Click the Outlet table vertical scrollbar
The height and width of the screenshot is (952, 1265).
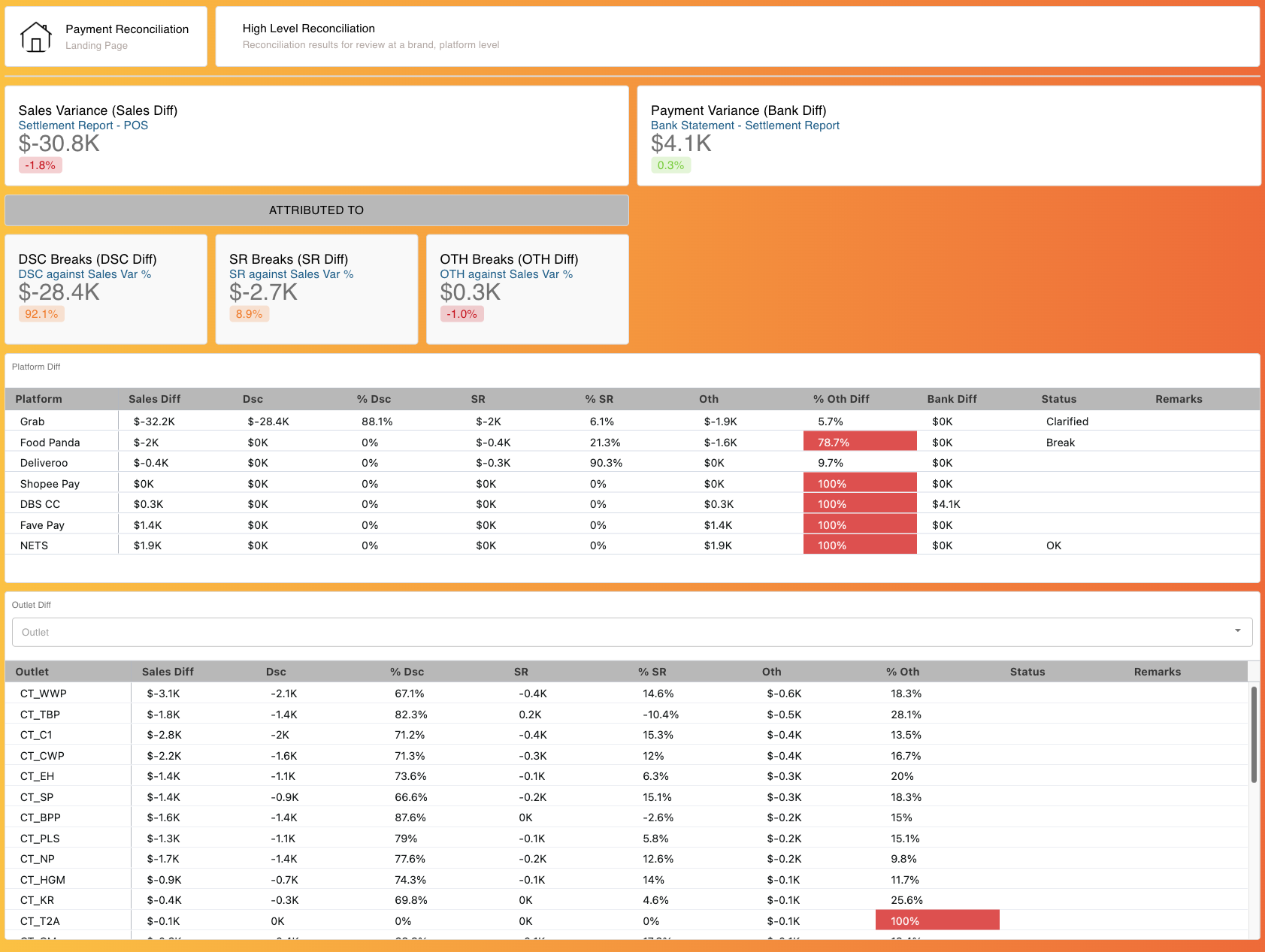coord(1254,734)
